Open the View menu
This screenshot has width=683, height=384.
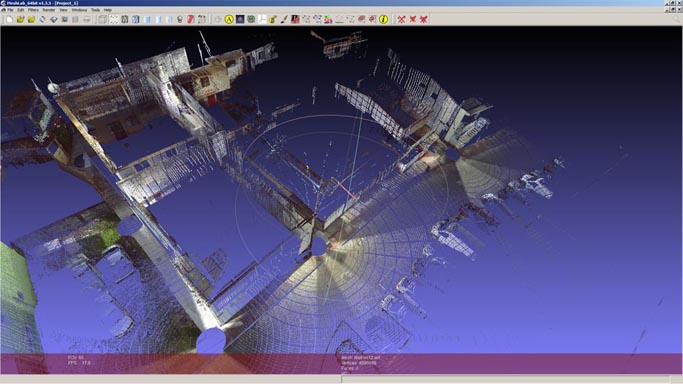tap(64, 10)
